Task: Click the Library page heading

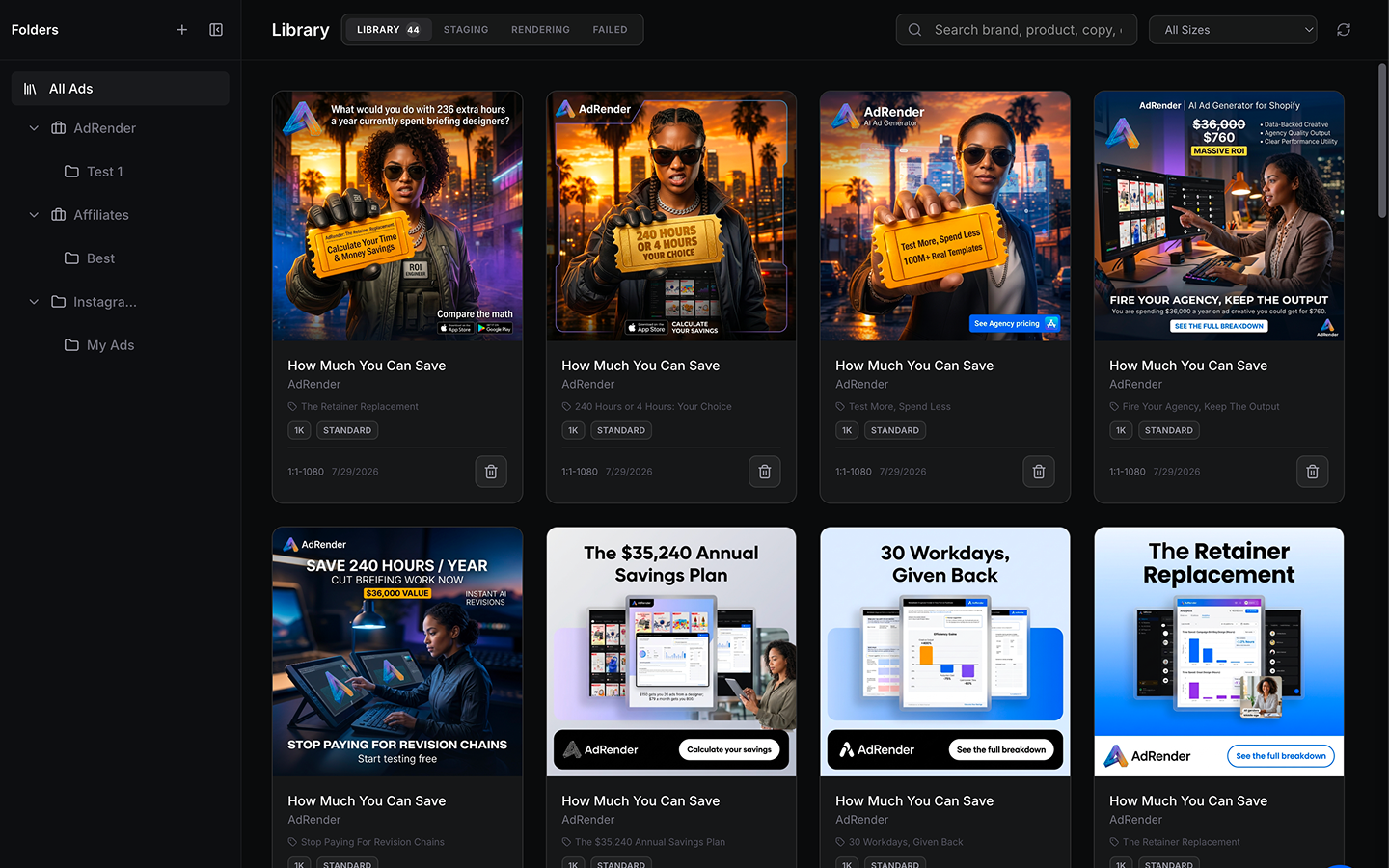Action: click(300, 30)
